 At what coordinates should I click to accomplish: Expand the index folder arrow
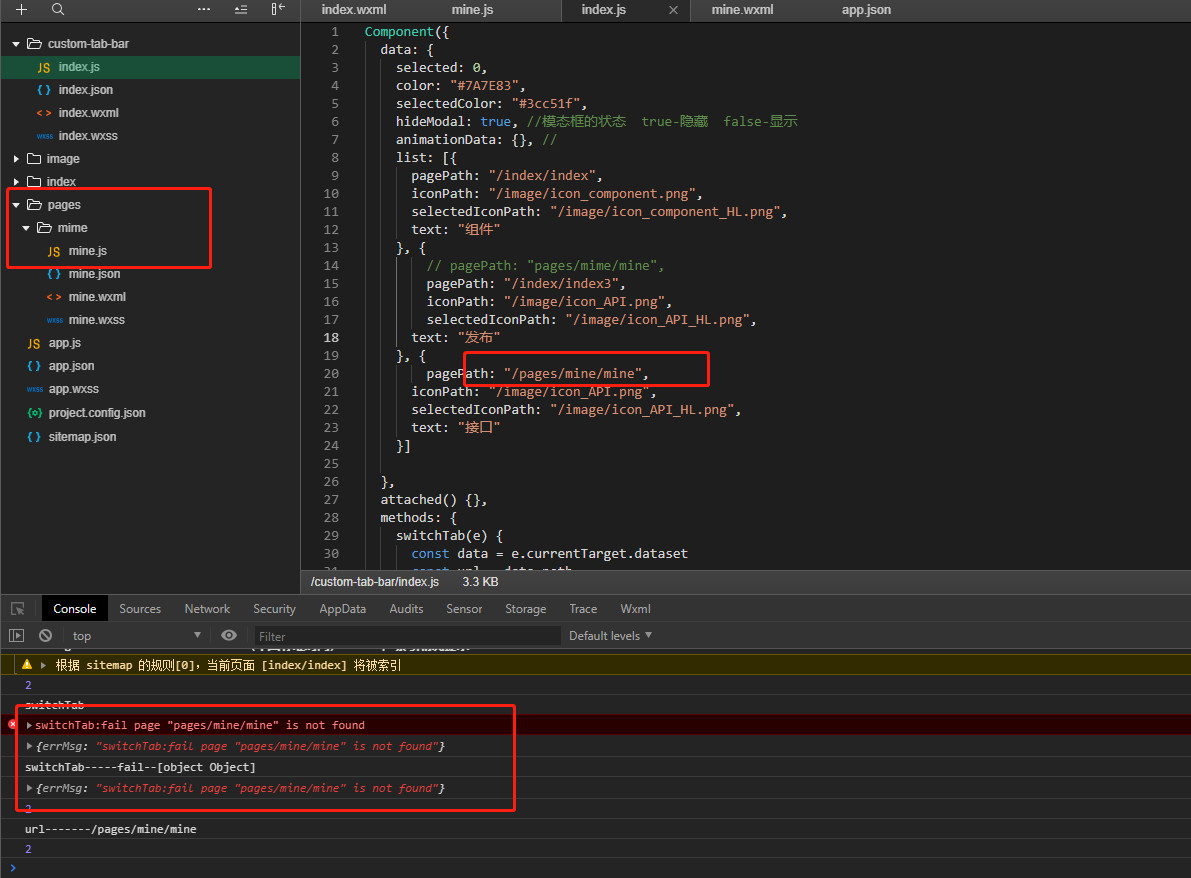click(x=16, y=182)
